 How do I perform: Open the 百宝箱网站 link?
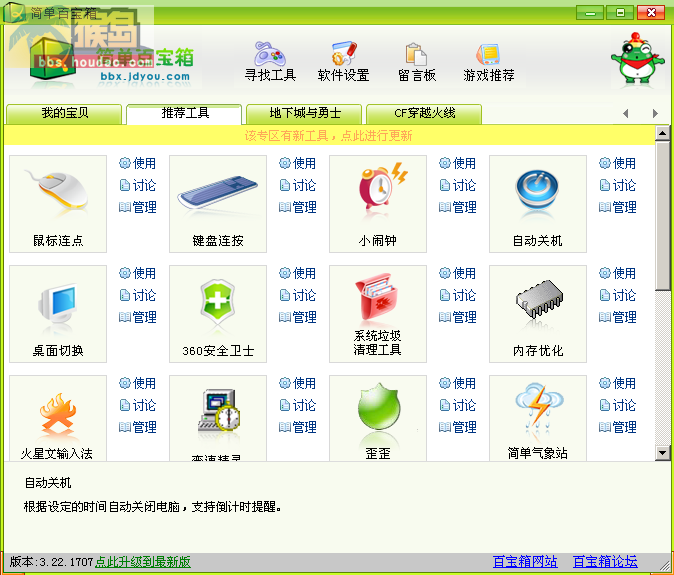coord(525,562)
